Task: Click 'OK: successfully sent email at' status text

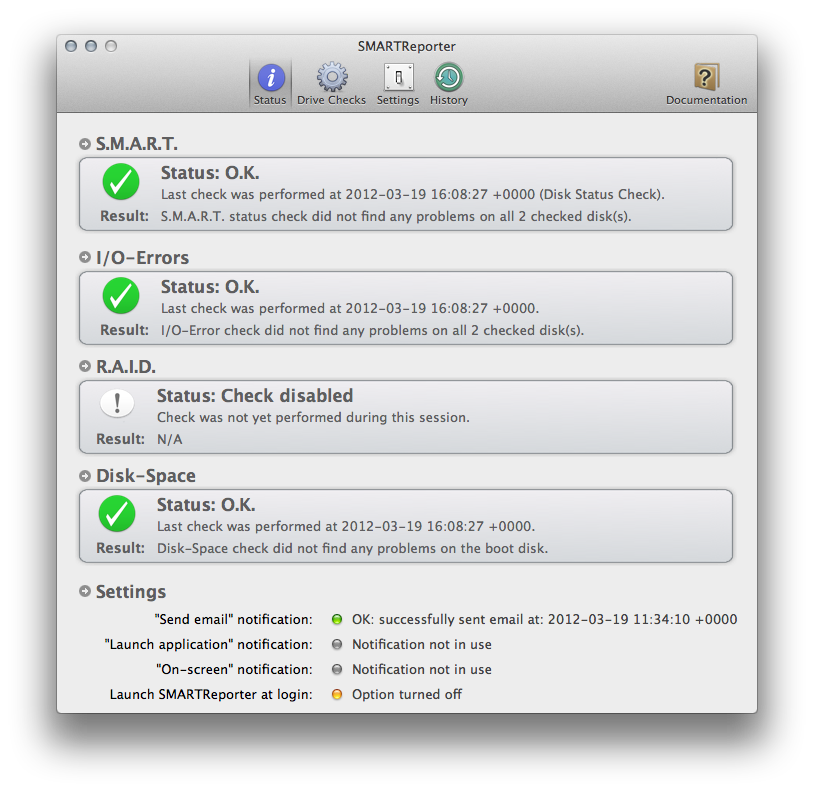Action: point(545,619)
